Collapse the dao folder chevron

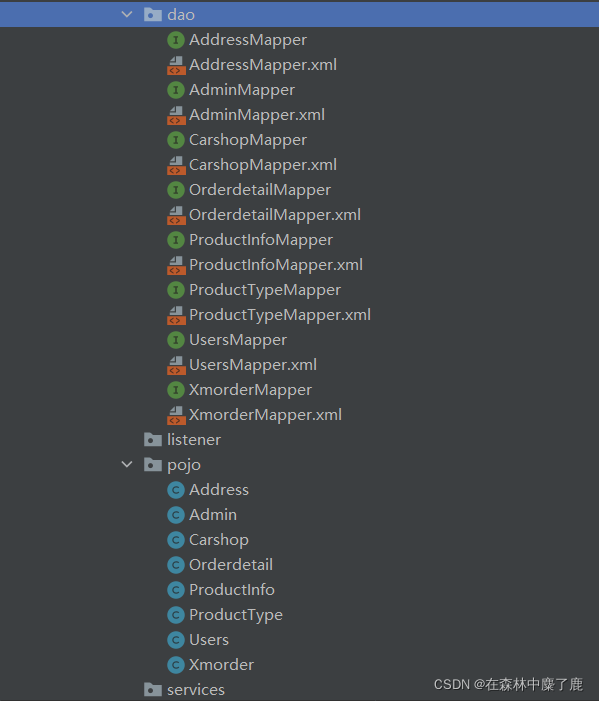click(x=127, y=15)
